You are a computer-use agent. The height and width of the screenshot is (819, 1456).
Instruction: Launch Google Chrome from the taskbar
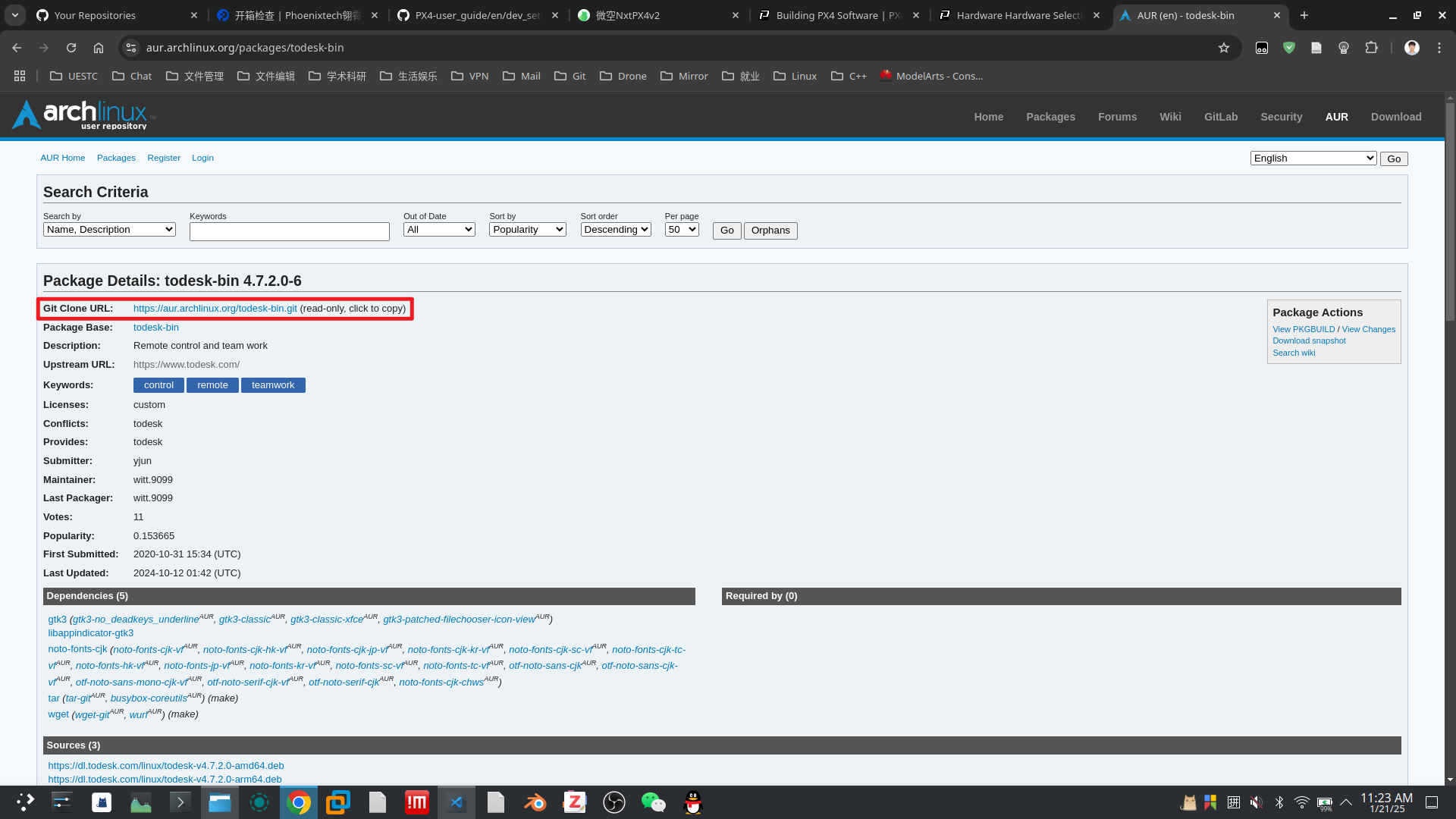tap(299, 802)
